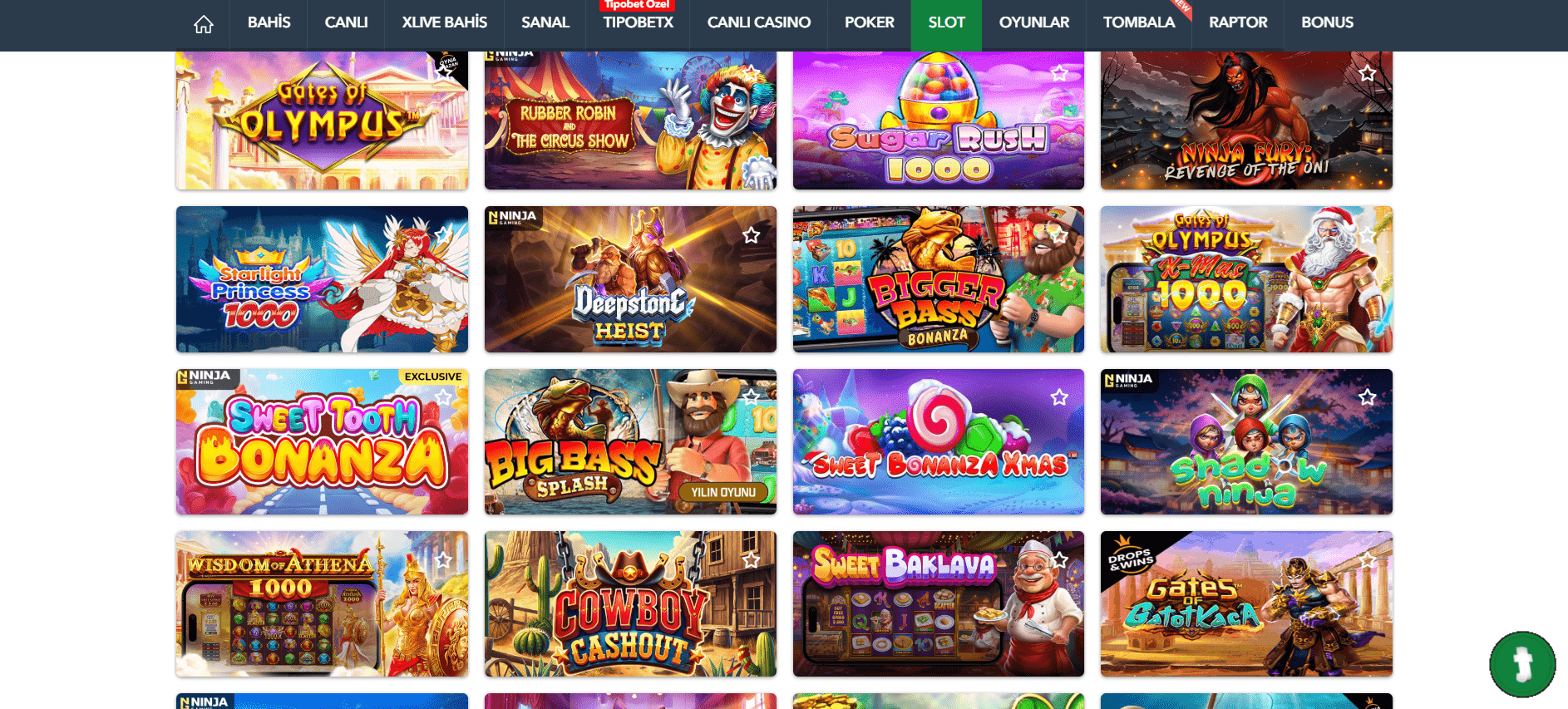Toggle favorite star on Sugar Rush 1000

click(1059, 73)
